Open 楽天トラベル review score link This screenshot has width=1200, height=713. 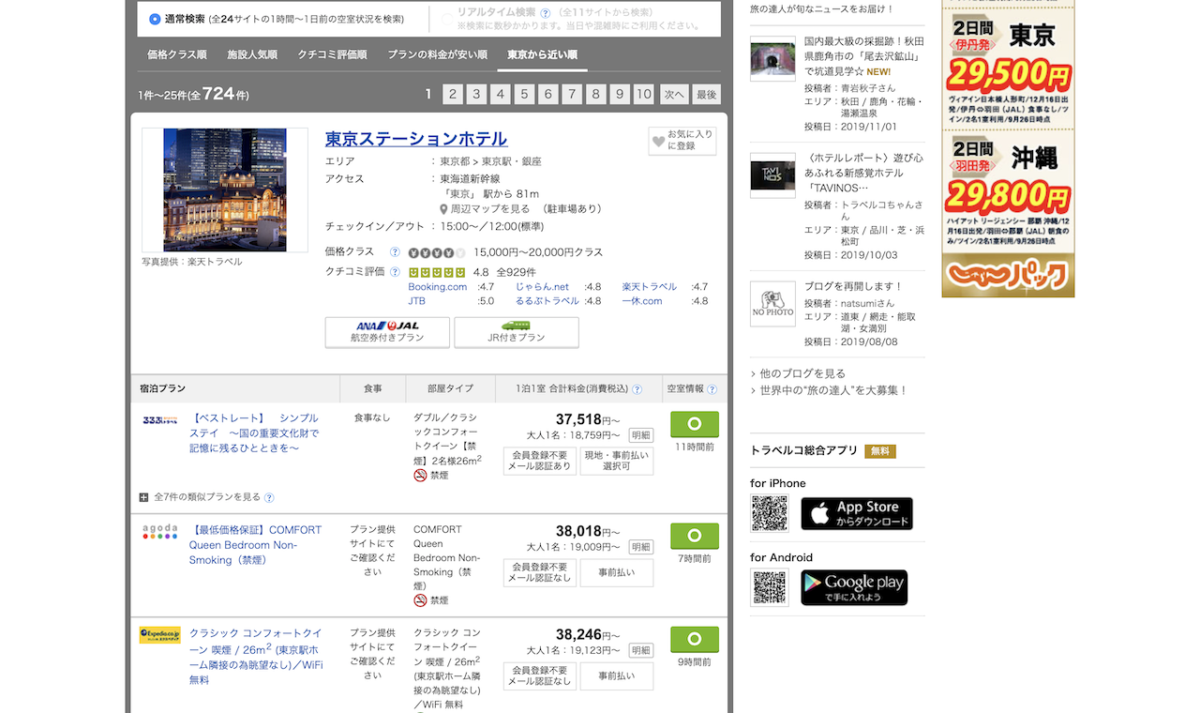[x=649, y=287]
